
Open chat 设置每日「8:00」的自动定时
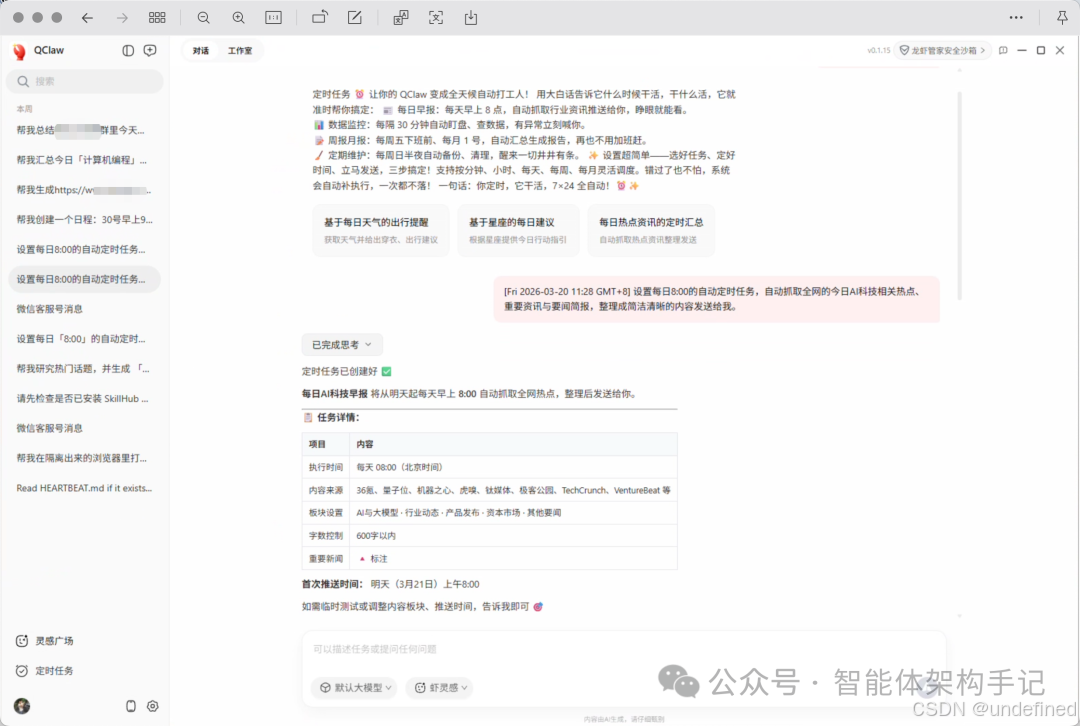click(x=84, y=339)
